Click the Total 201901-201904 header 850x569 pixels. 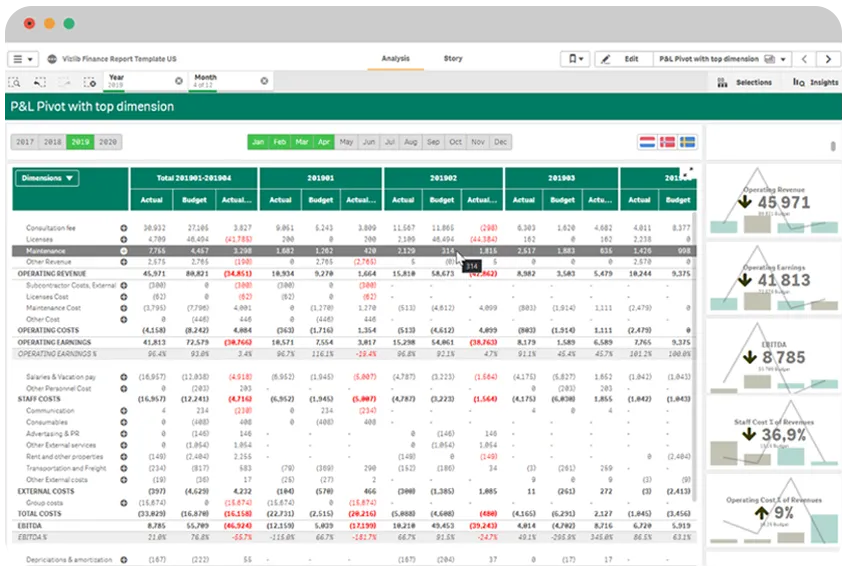[x=194, y=178]
